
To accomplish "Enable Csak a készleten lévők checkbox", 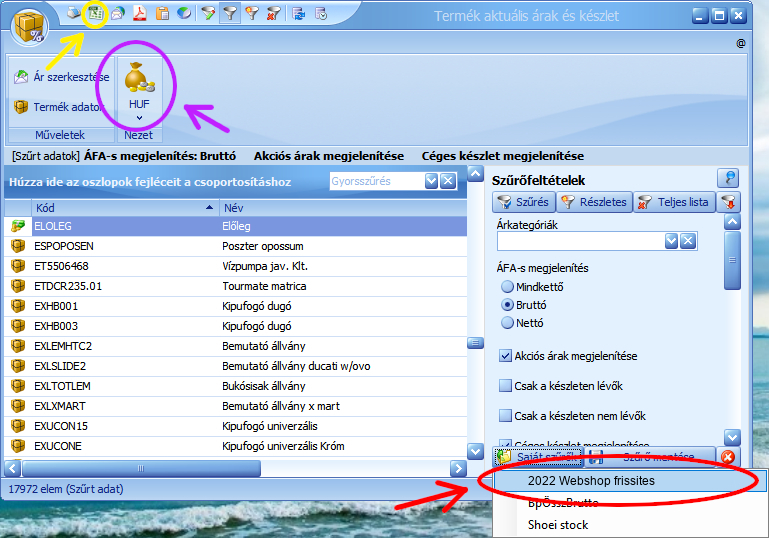I will 506,385.
